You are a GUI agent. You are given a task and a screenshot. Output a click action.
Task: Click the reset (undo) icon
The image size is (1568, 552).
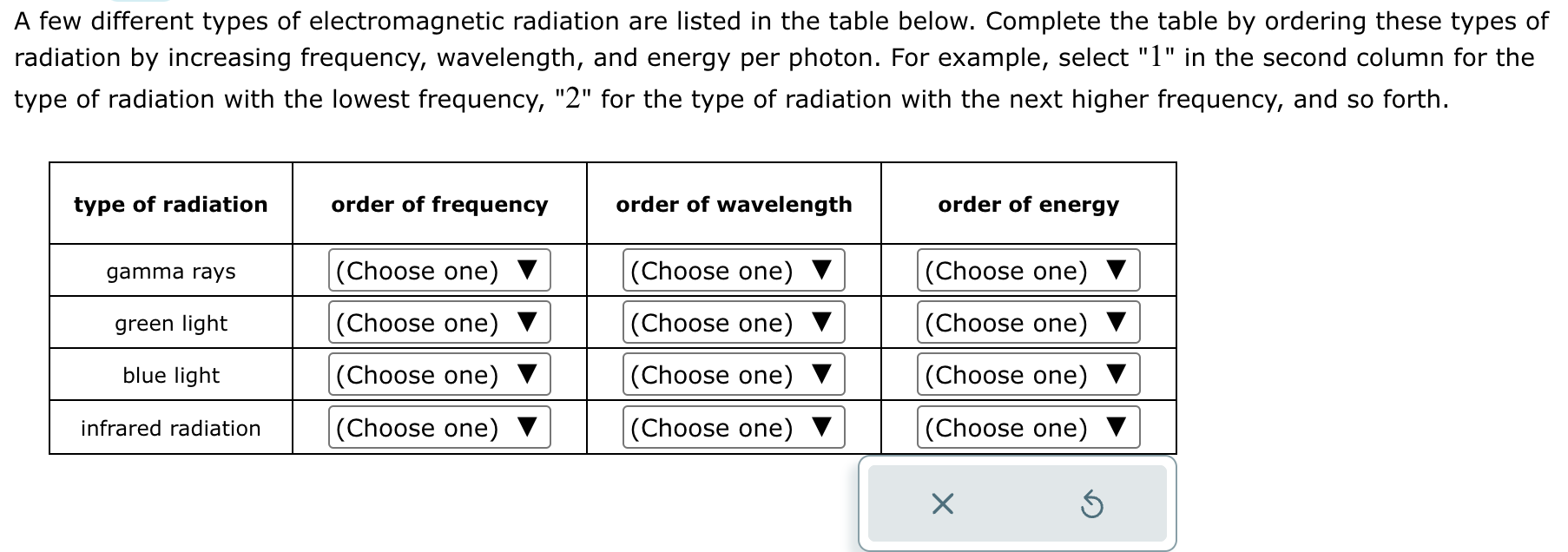1092,503
